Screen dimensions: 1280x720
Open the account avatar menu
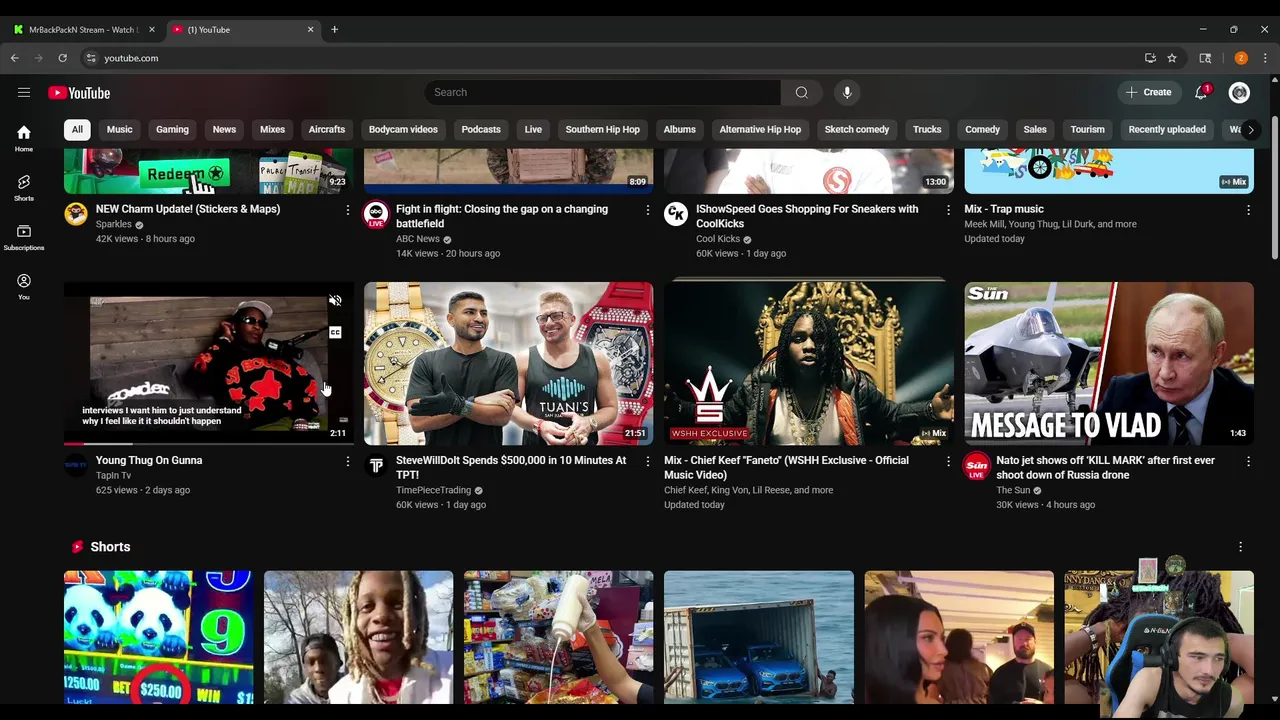pyautogui.click(x=1239, y=92)
